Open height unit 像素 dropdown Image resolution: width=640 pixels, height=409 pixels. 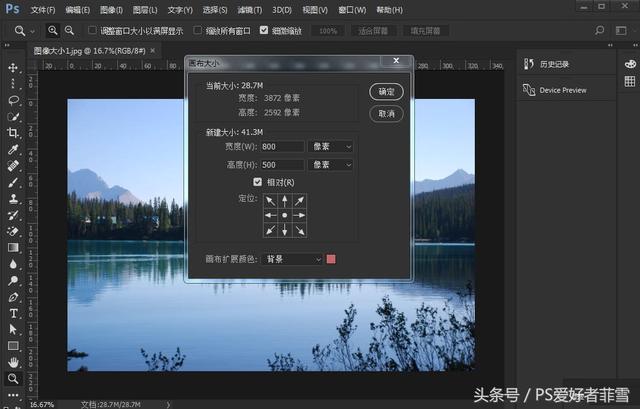click(x=330, y=165)
